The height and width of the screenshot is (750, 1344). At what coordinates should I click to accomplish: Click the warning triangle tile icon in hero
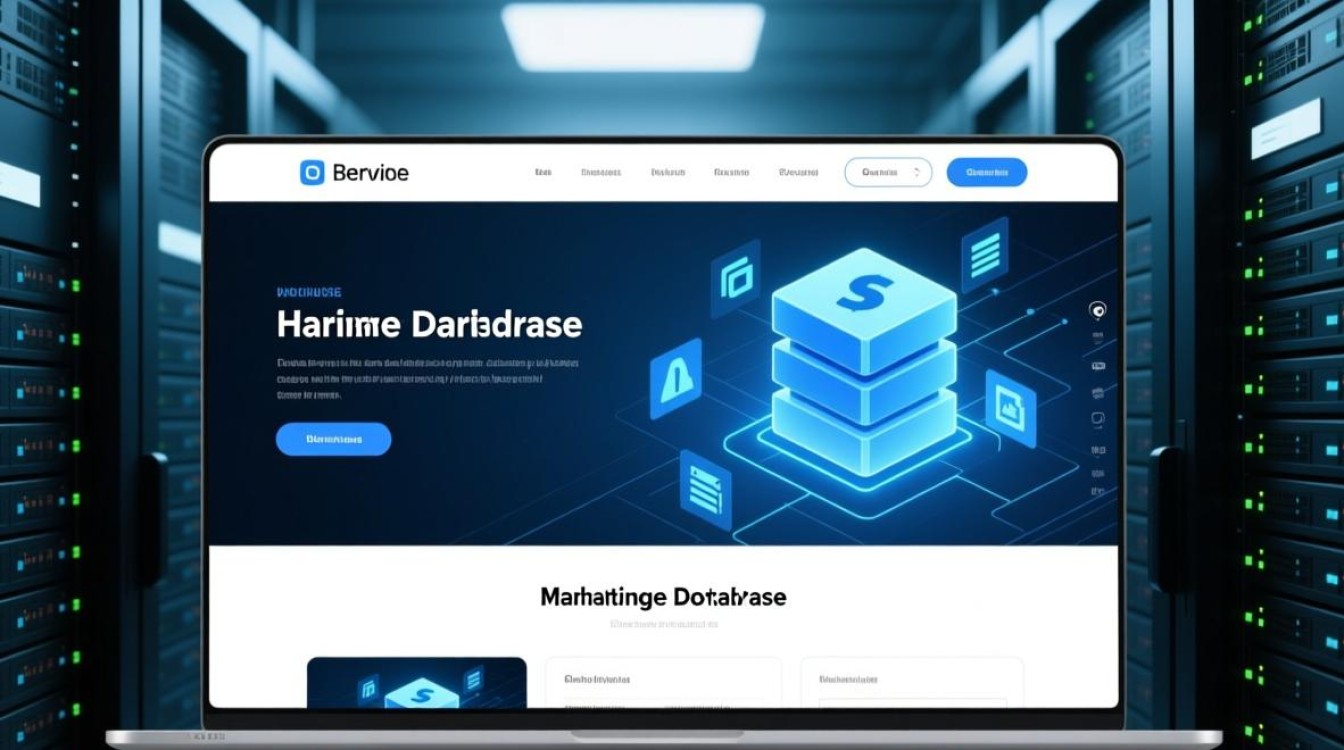click(676, 379)
